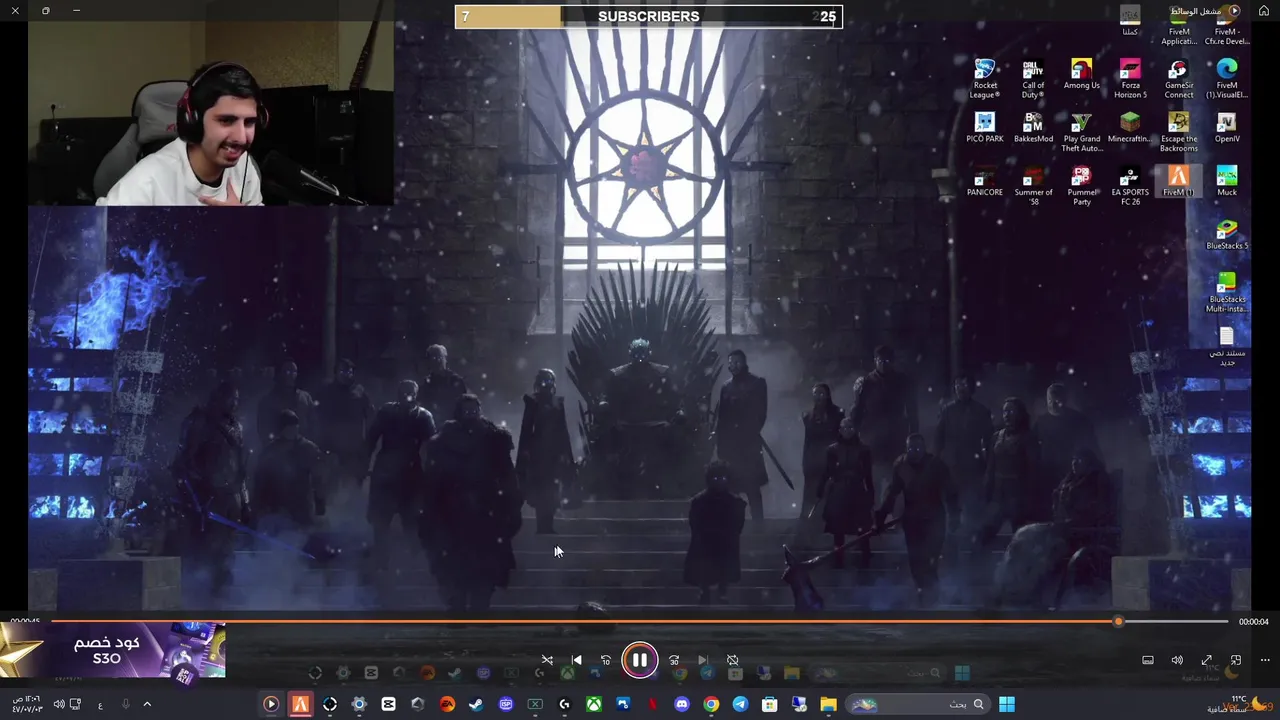Open CapCut from the taskbar
Screen dimensions: 1280x720
click(x=388, y=704)
